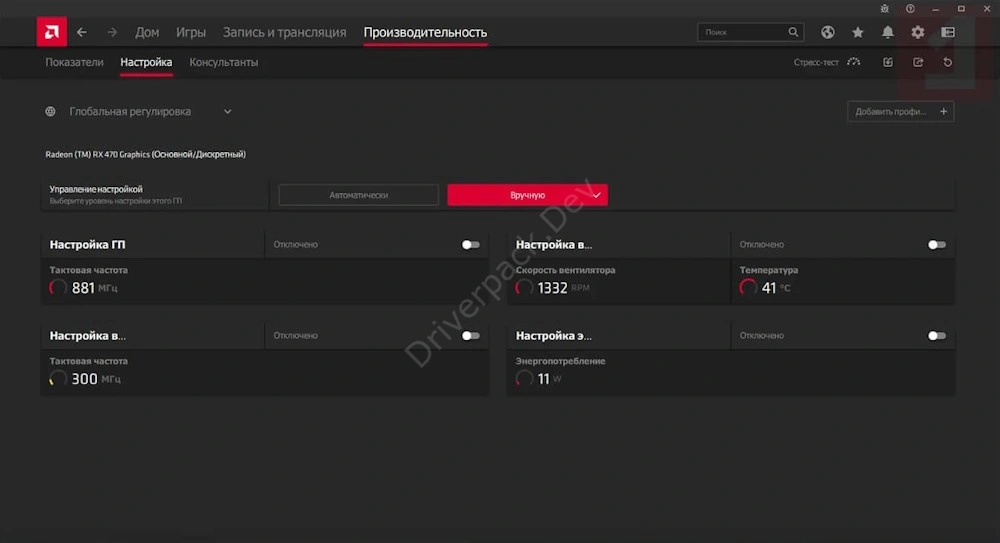Open favorites star icon
The image size is (1000, 543).
tap(858, 32)
